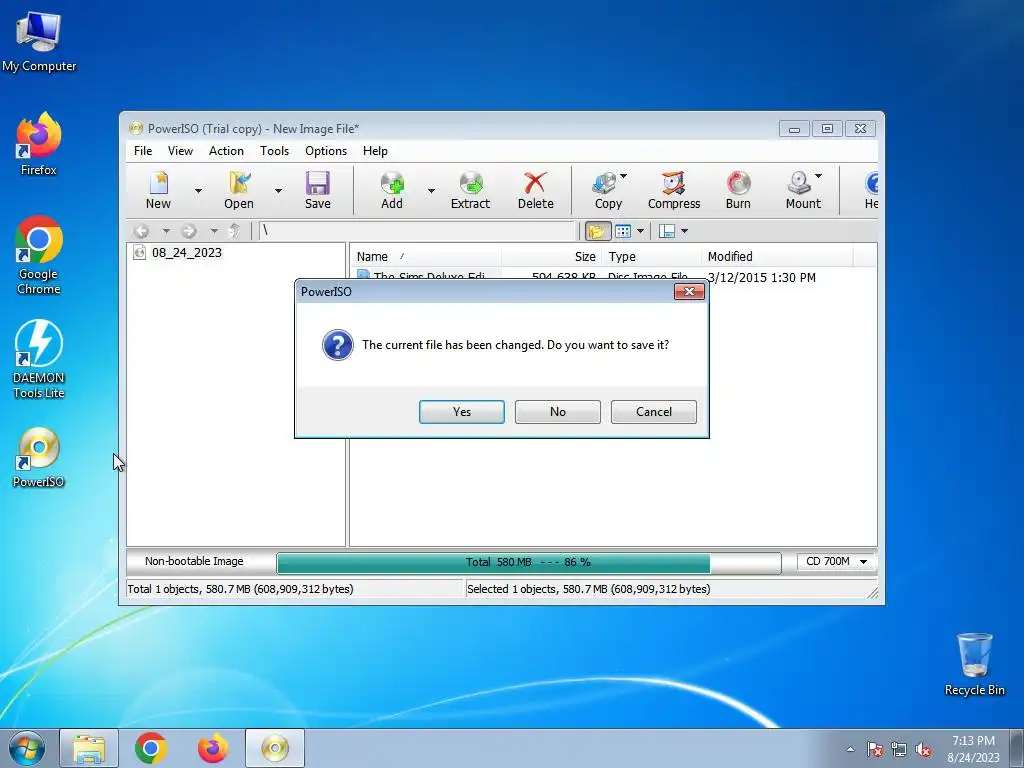1024x768 pixels.
Task: Expand the Open button dropdown arrow
Action: click(278, 191)
